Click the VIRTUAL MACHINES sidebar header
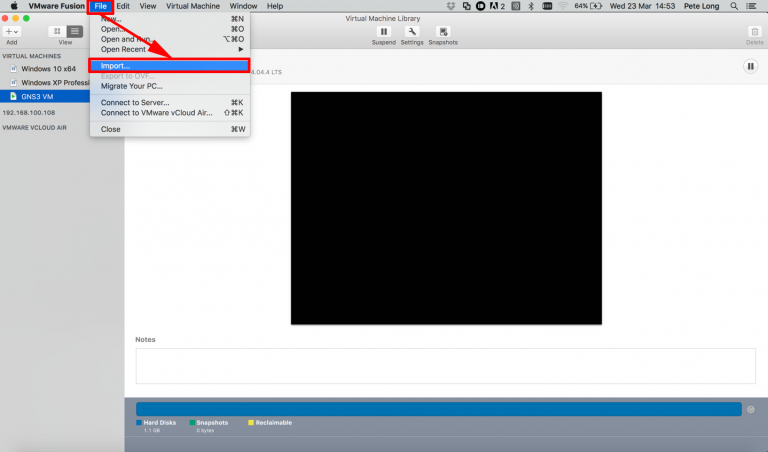The height and width of the screenshot is (452, 768). (x=31, y=56)
